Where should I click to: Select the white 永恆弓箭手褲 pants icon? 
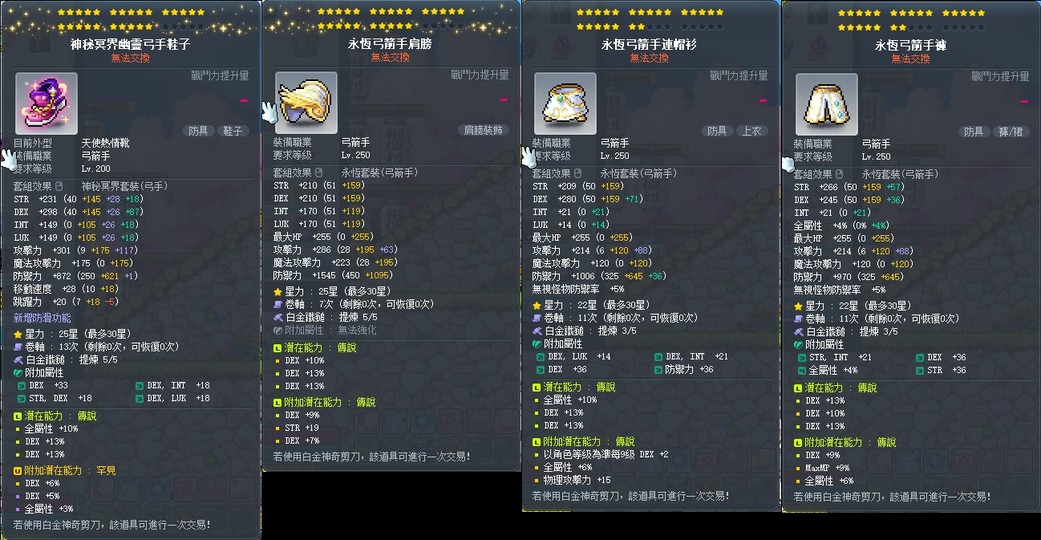click(827, 104)
